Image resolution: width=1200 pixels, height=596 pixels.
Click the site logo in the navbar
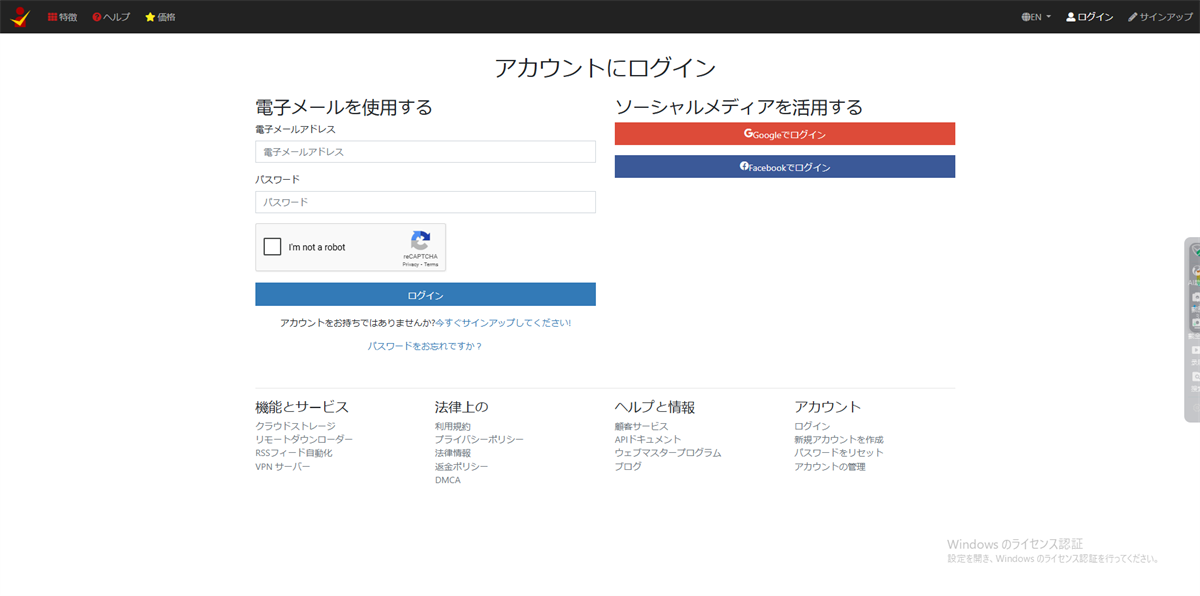point(20,17)
